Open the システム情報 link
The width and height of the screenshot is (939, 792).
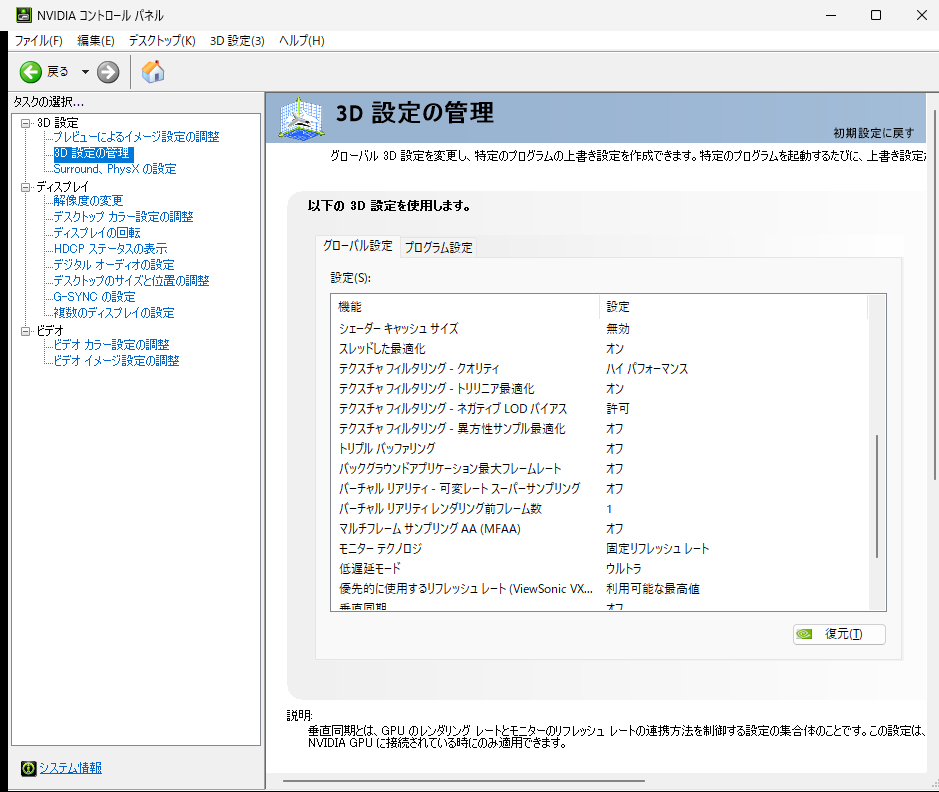70,768
